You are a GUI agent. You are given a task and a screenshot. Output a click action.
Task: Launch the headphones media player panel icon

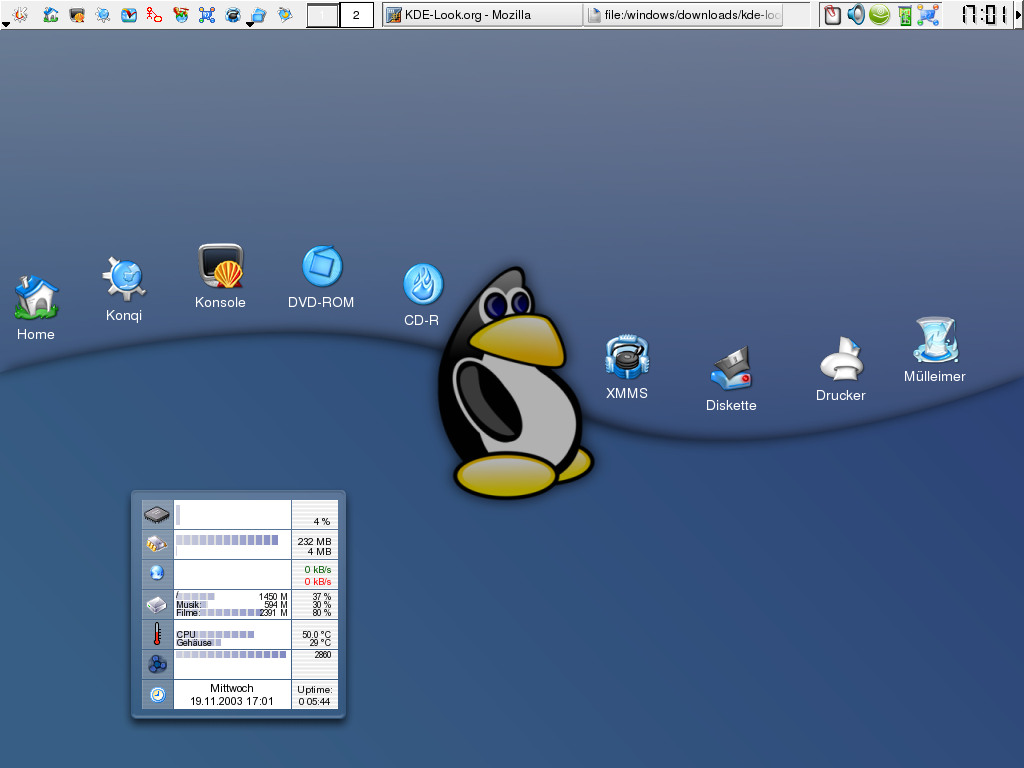click(232, 14)
